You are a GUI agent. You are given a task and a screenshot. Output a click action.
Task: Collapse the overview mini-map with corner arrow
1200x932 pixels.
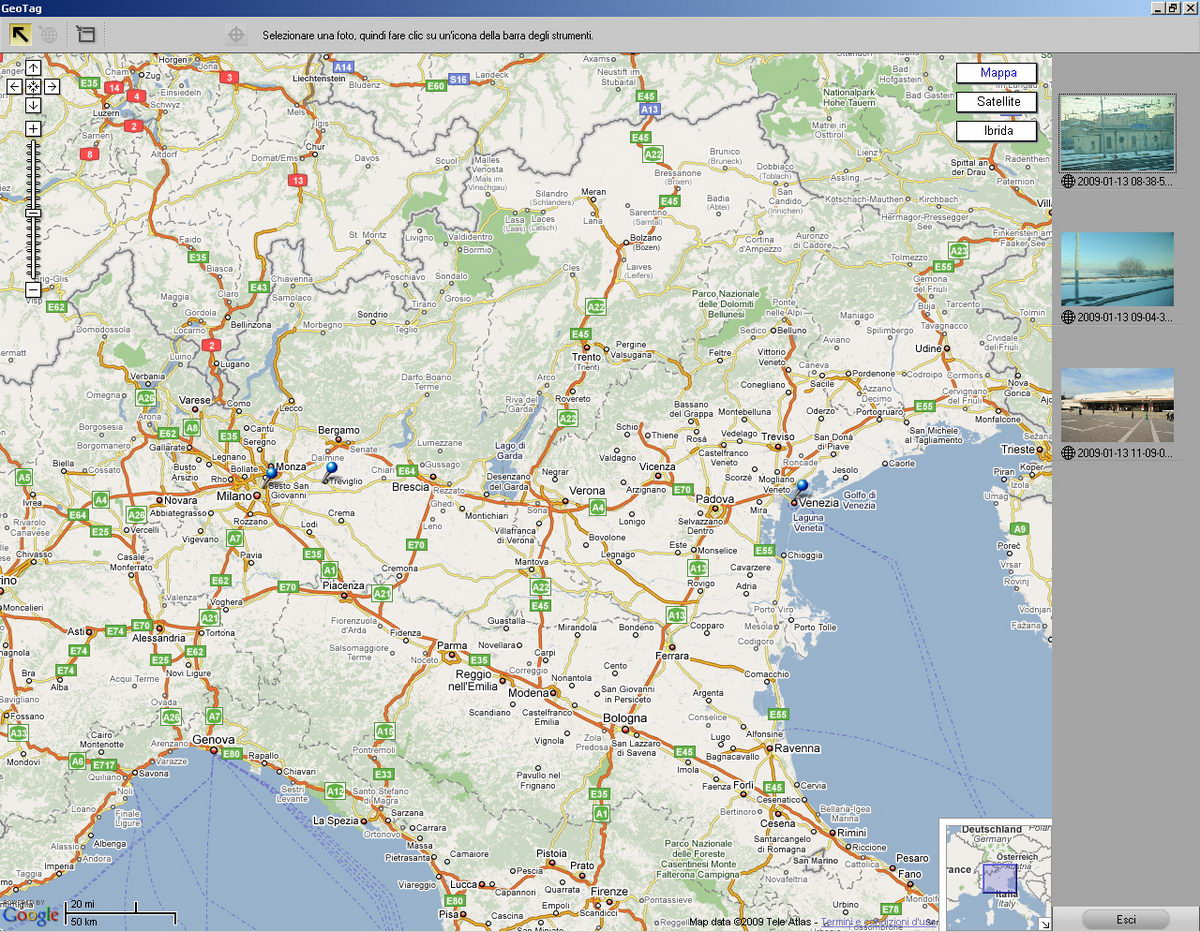1045,924
